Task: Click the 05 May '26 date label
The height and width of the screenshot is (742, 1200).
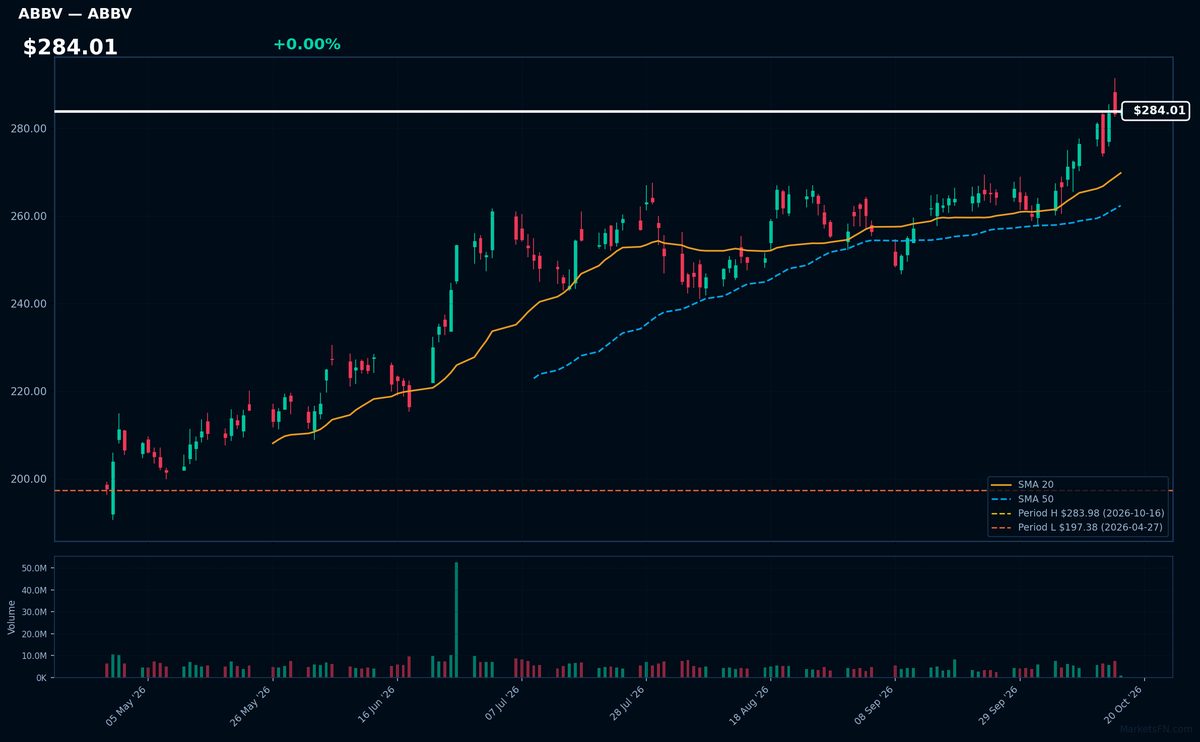Action: [125, 705]
